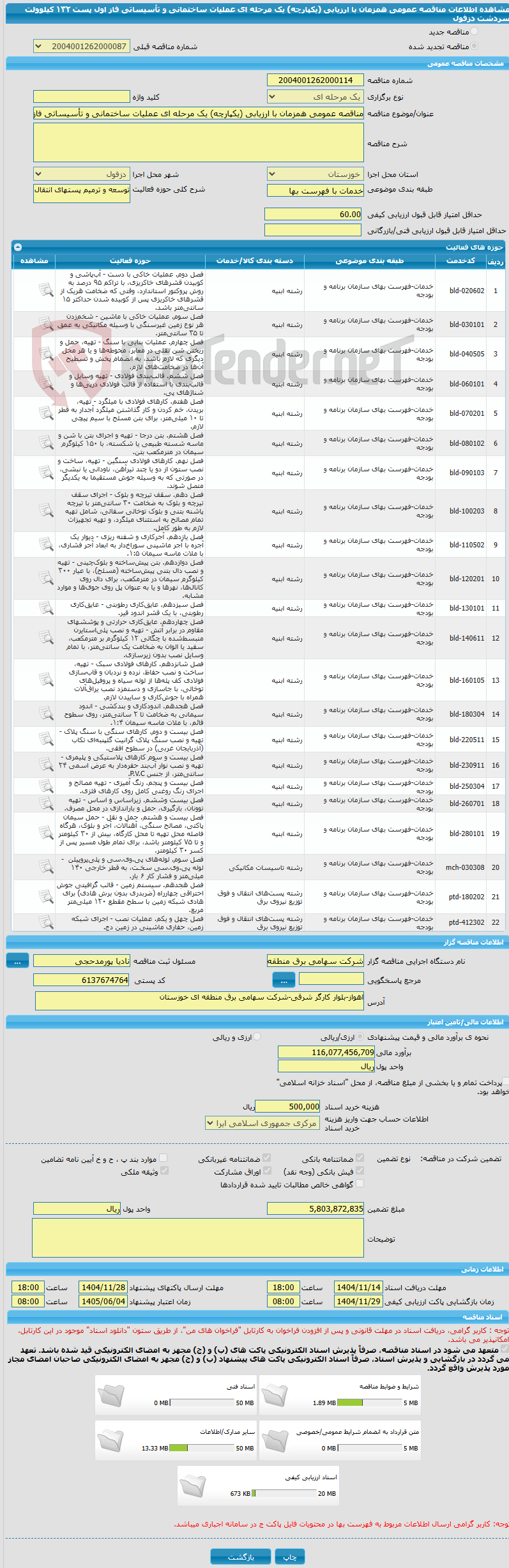Open view icon for row bld-260701
This screenshot has width=509, height=1568.
(46, 803)
